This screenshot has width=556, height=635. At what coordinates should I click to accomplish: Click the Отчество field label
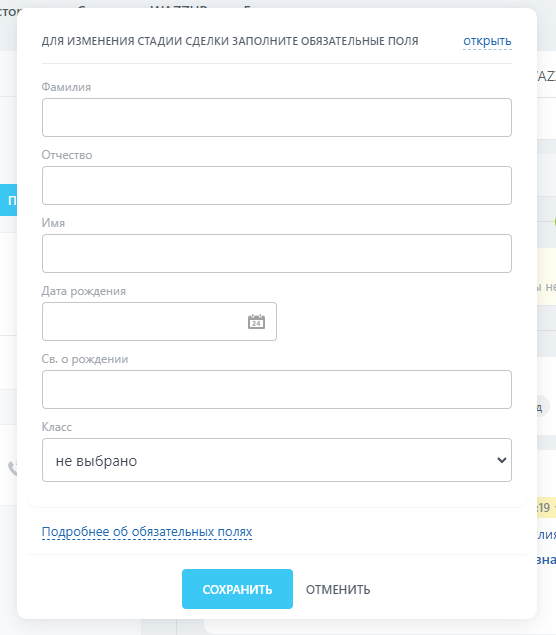click(67, 155)
